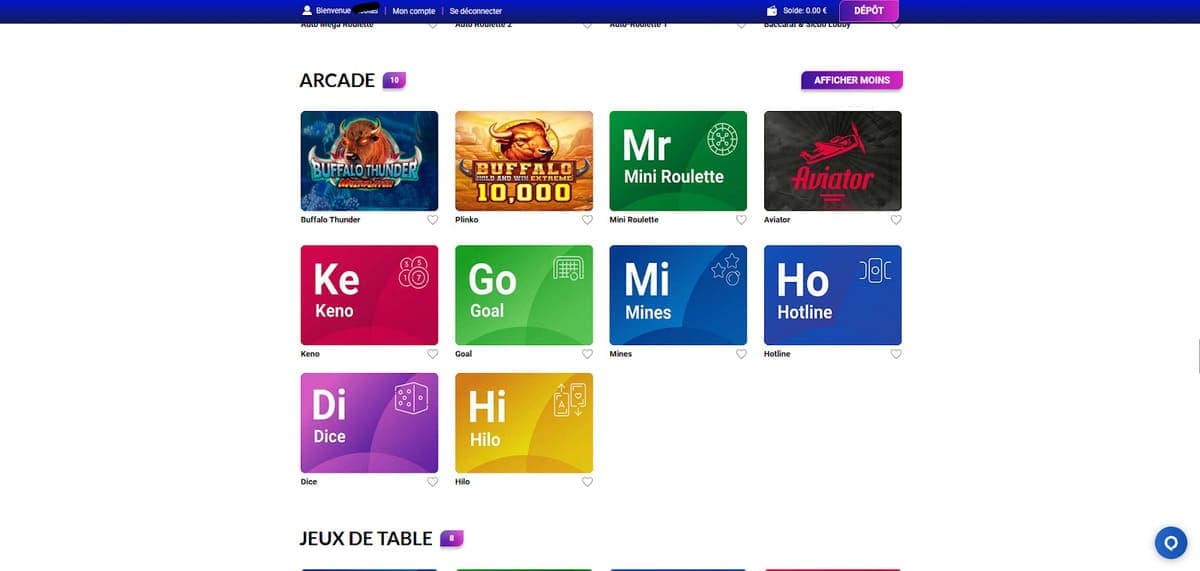The image size is (1200, 571).
Task: Click the user profile icon
Action: click(307, 10)
